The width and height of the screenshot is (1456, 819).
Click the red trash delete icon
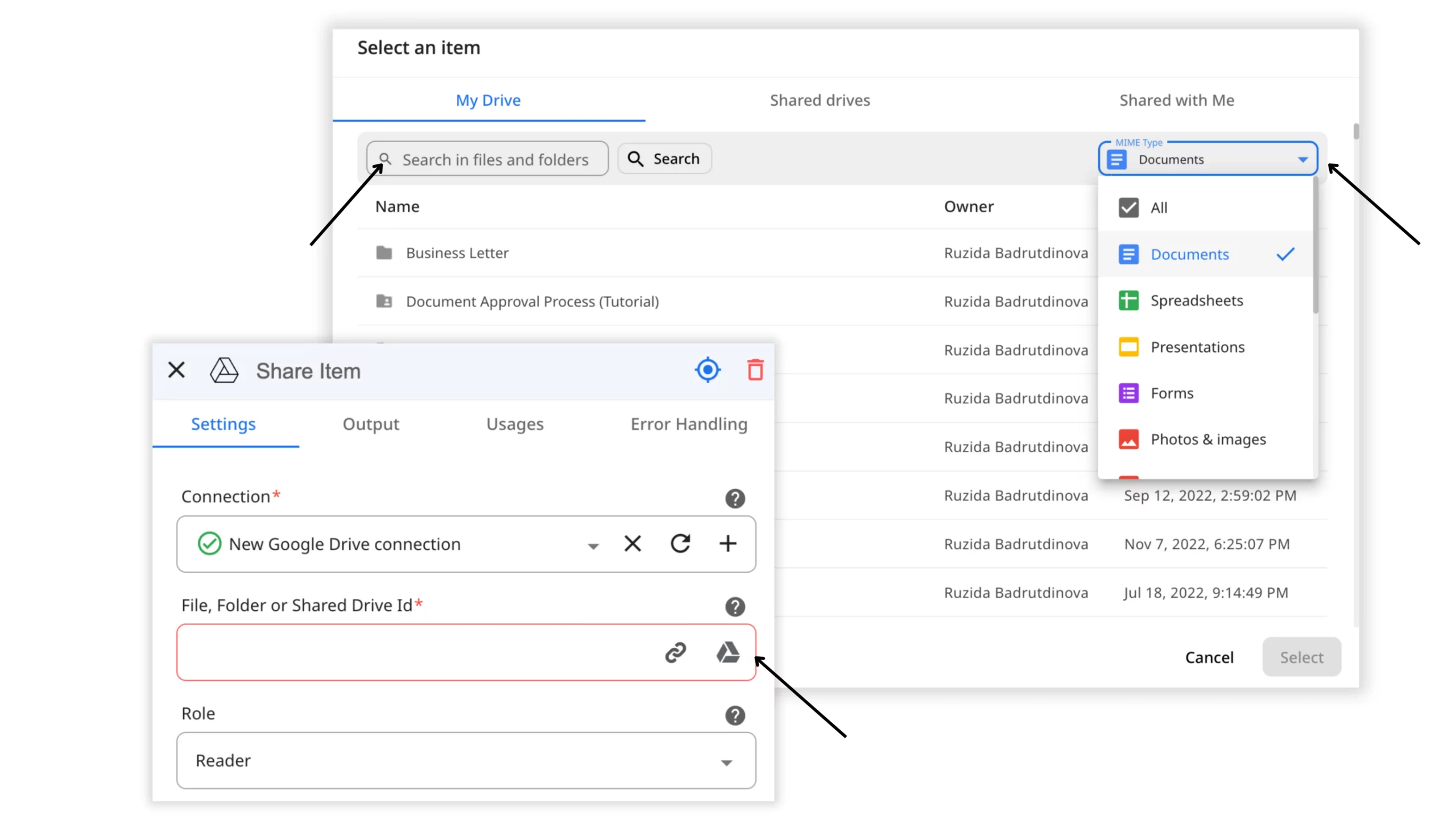pos(755,370)
